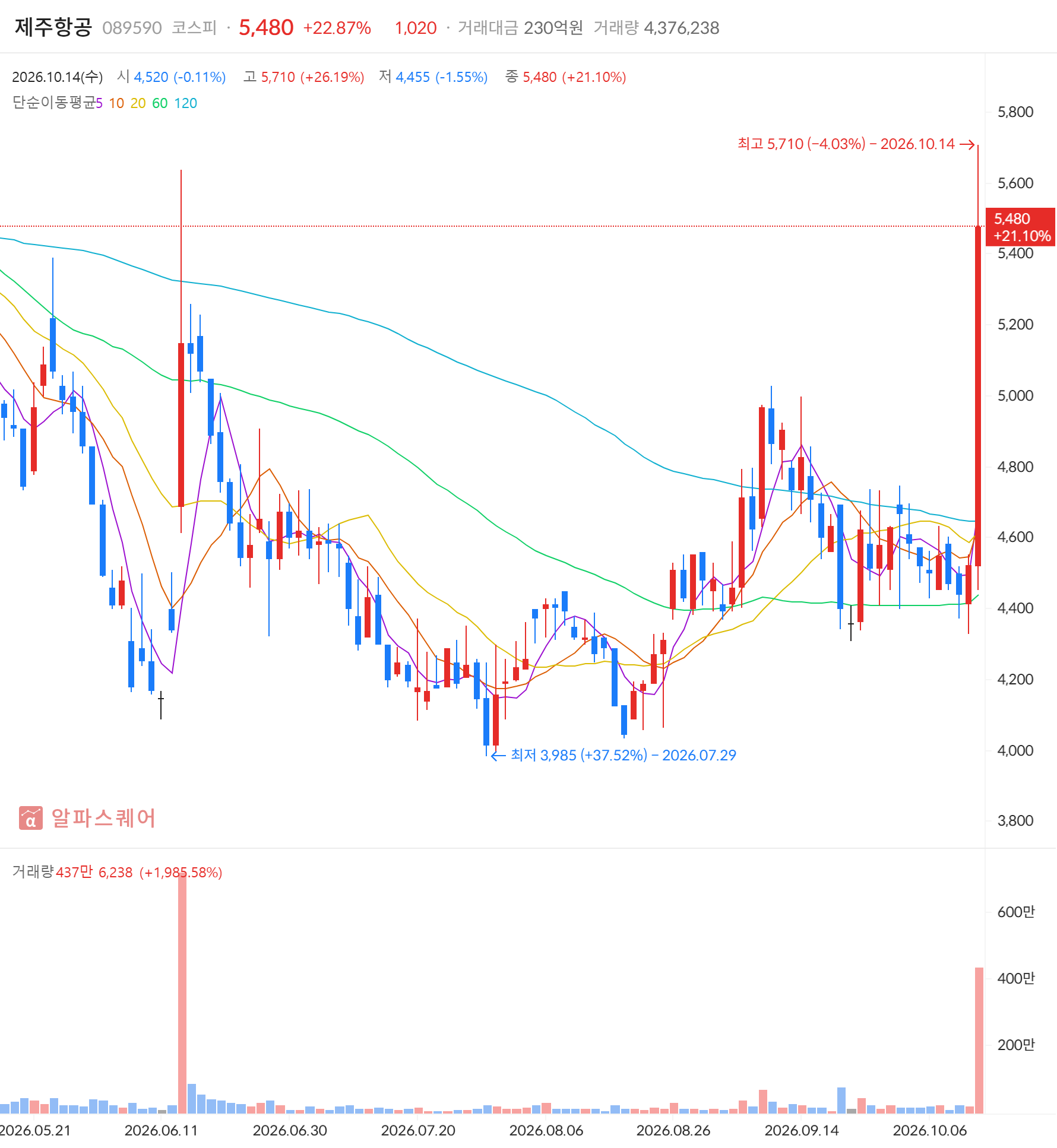Select the 20-day moving average legend

pos(138,103)
